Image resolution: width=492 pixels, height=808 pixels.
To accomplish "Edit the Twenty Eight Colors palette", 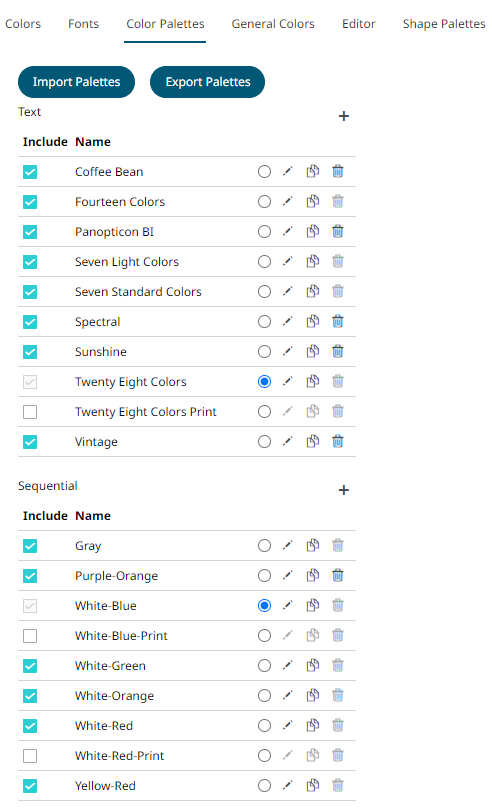I will [287, 381].
